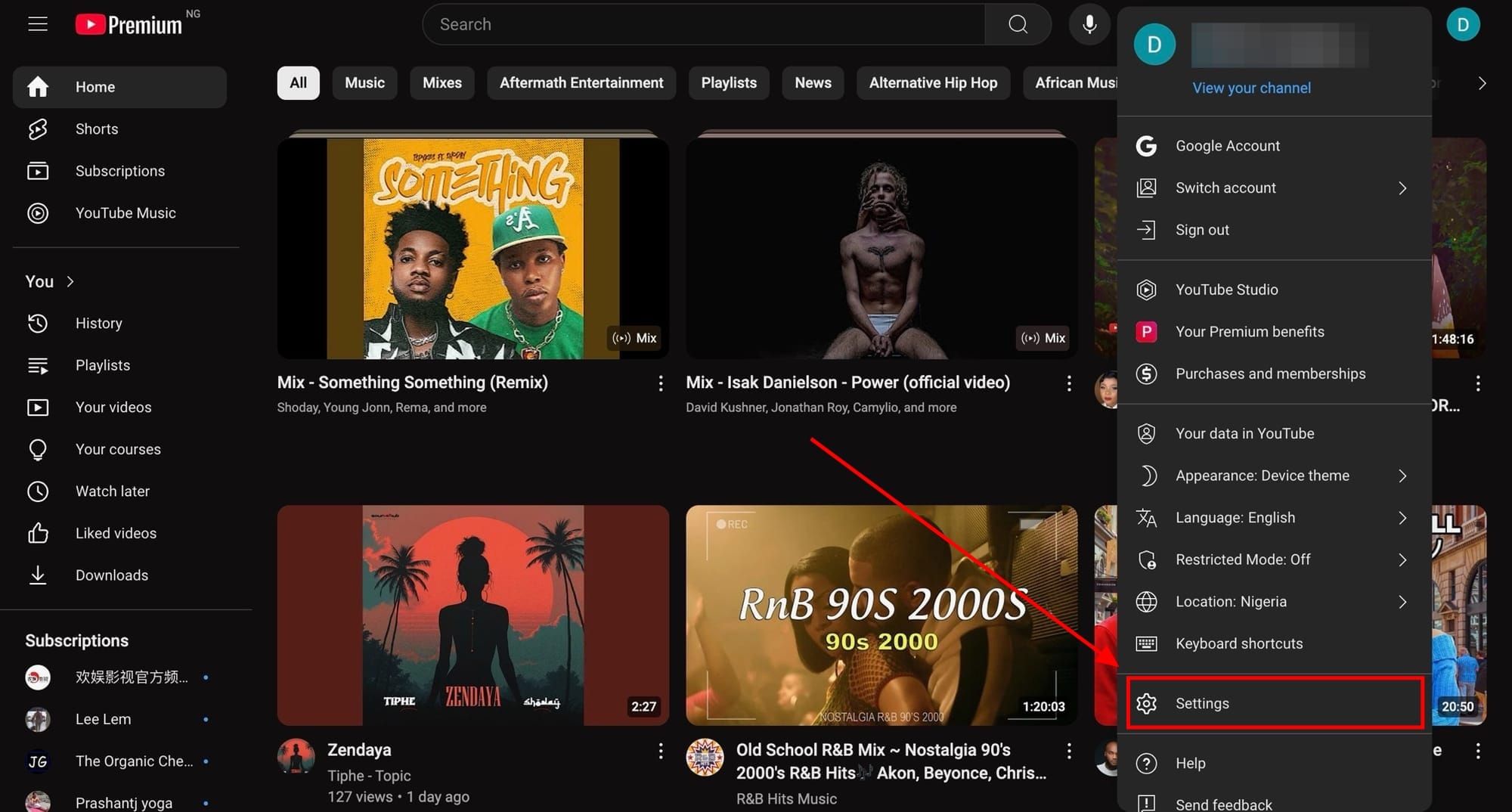Expand the You section

coord(50,282)
